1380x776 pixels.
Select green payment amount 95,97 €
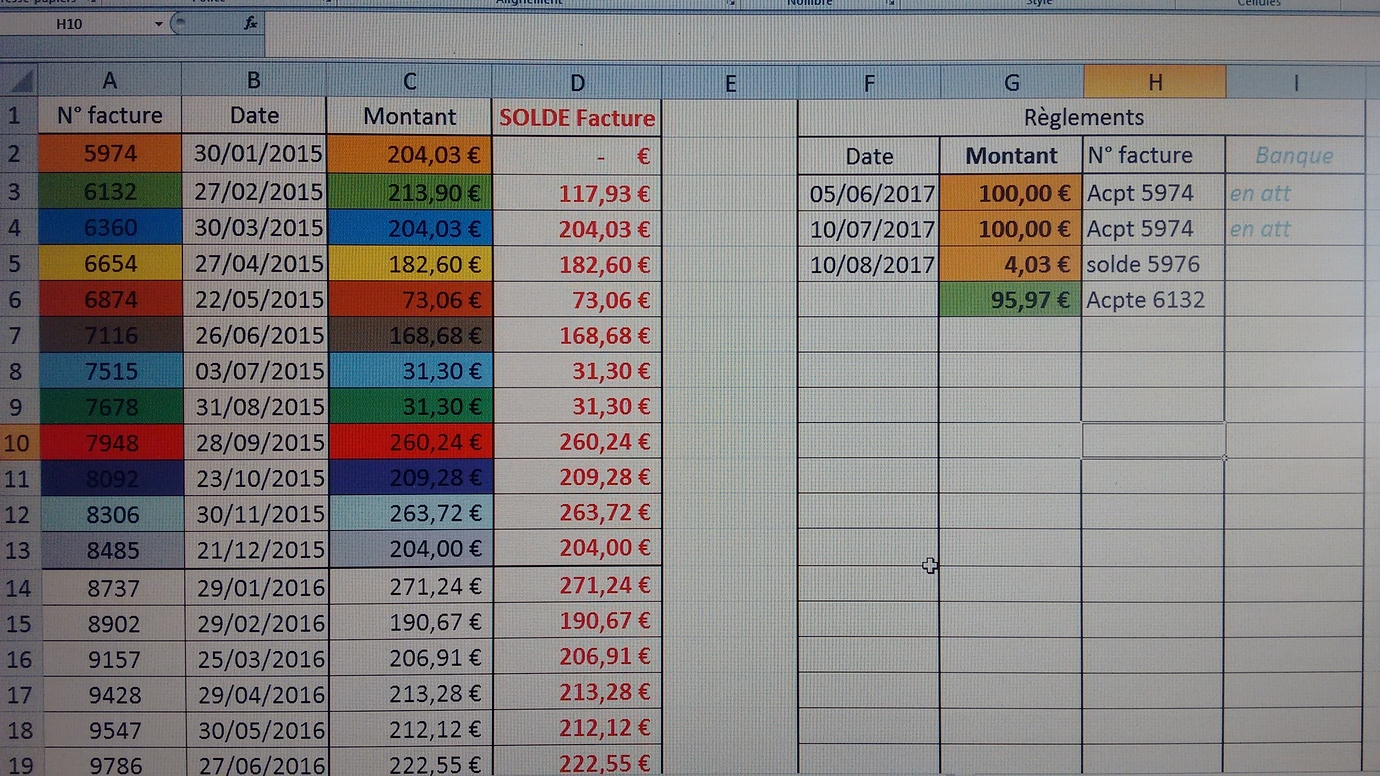(1011, 300)
